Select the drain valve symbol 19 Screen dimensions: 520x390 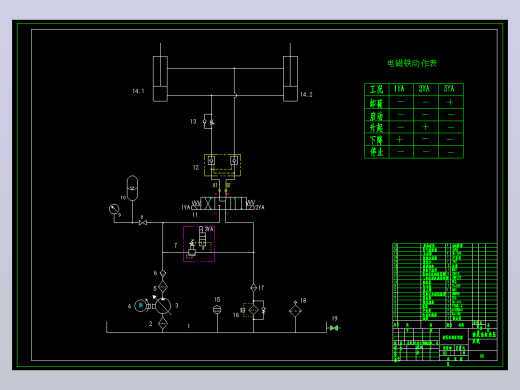334,328
